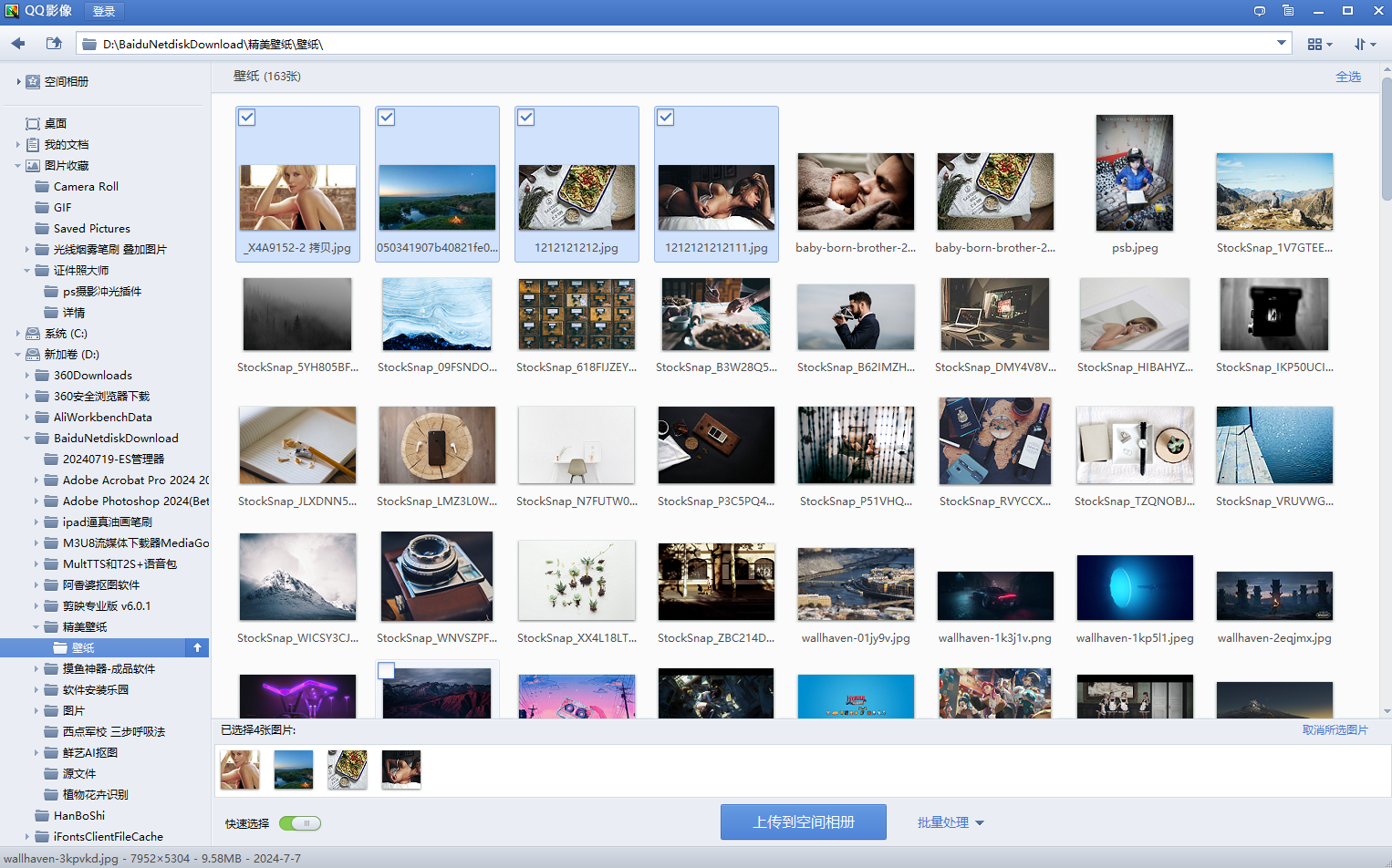1392x868 pixels.
Task: Click the back arrow navigation icon
Action: (18, 44)
